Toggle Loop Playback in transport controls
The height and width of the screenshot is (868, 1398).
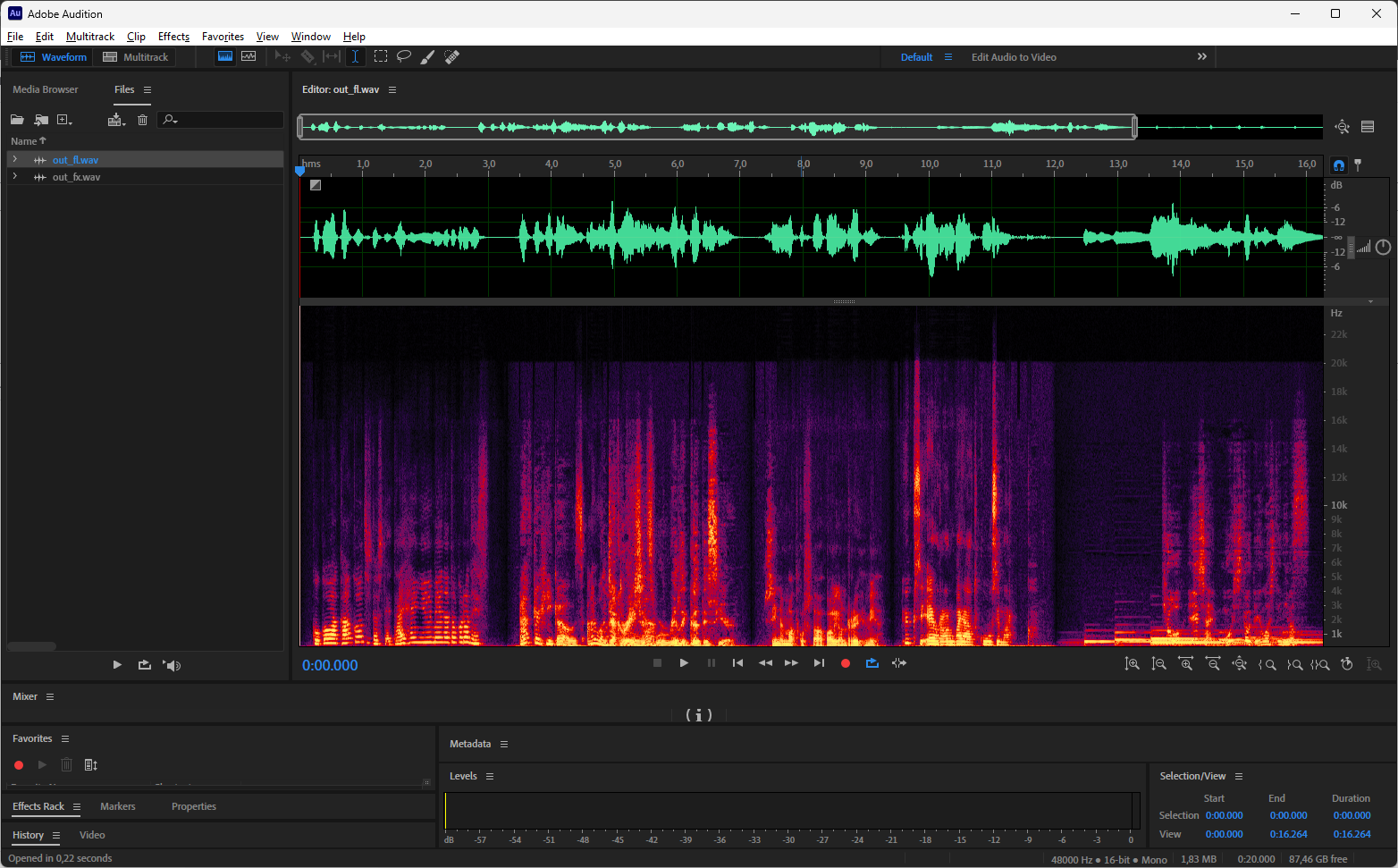[872, 663]
